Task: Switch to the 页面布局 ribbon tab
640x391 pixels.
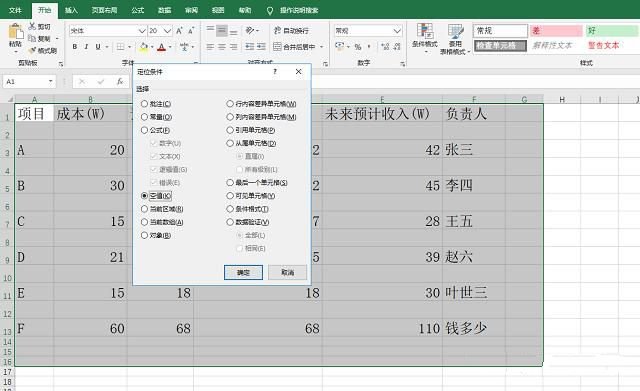Action: (104, 10)
